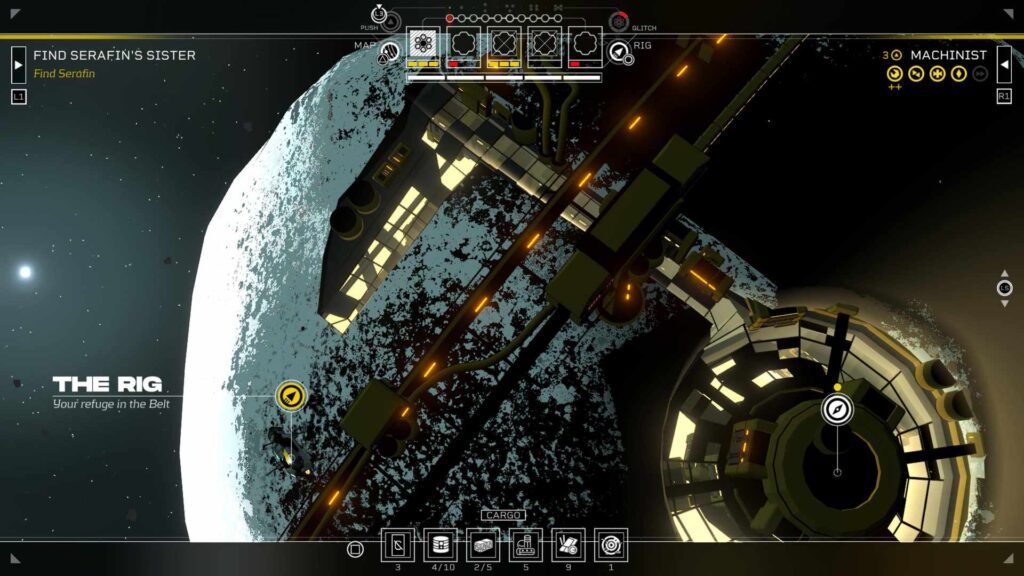This screenshot has width=1024, height=576.
Task: Select the first filled dice slot
Action: point(425,45)
